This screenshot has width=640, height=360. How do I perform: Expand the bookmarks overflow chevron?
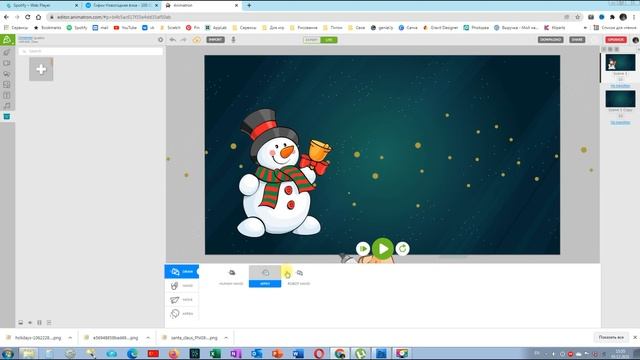[586, 28]
